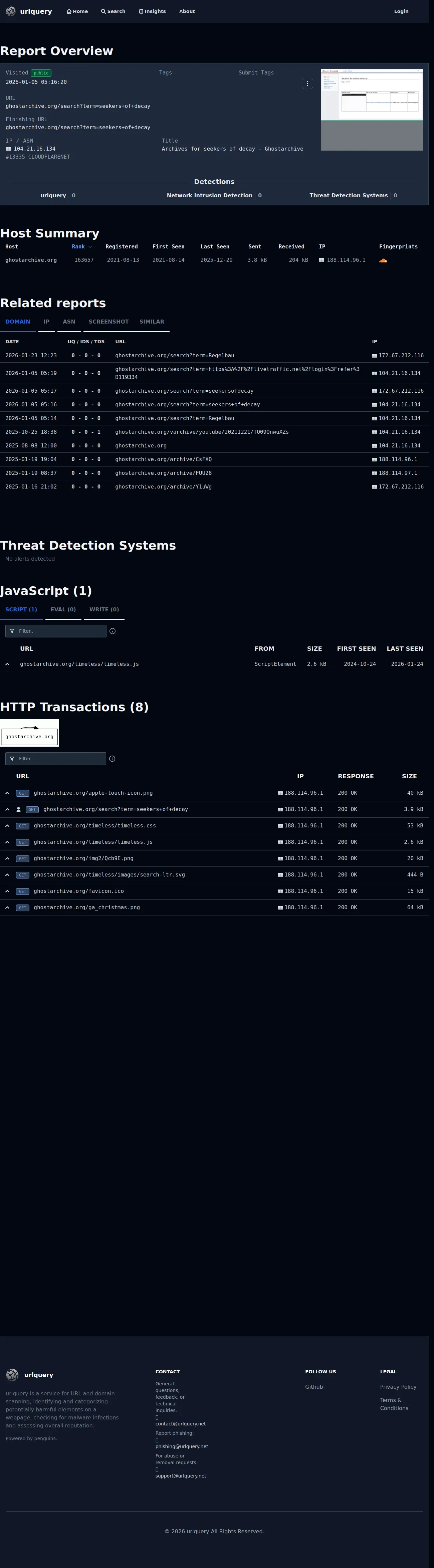Click the info icon beside JavaScript filter
The width and height of the screenshot is (434, 1568).
tap(113, 631)
